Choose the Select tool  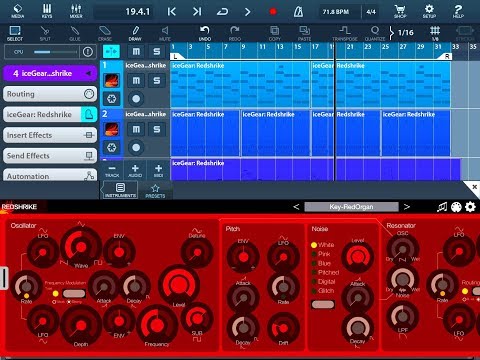15,33
